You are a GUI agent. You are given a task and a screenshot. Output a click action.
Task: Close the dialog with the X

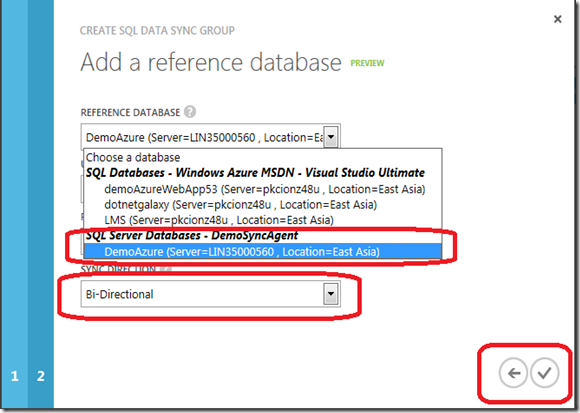[557, 19]
